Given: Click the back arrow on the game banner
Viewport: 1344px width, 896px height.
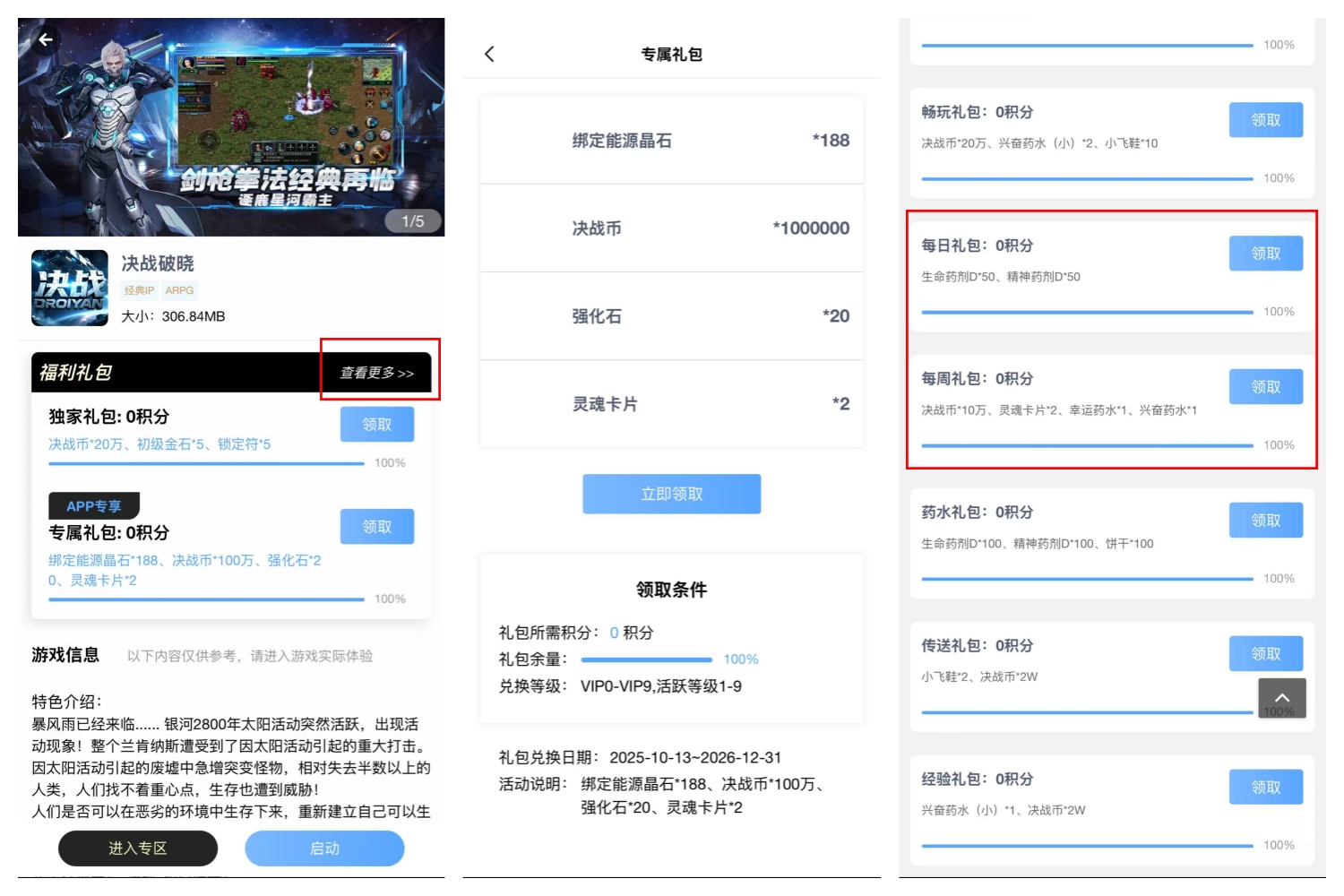Looking at the screenshot, I should (43, 38).
